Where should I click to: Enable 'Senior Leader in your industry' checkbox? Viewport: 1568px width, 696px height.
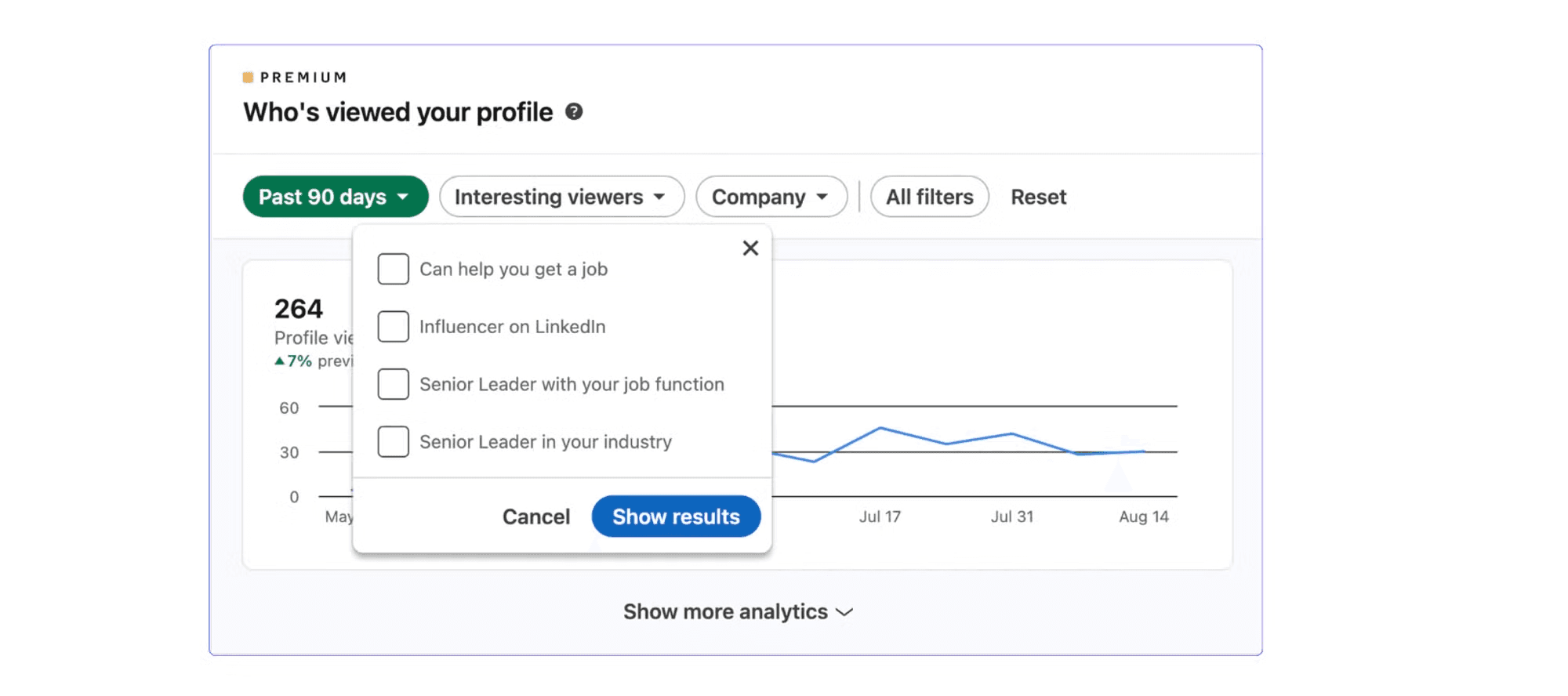(x=393, y=442)
